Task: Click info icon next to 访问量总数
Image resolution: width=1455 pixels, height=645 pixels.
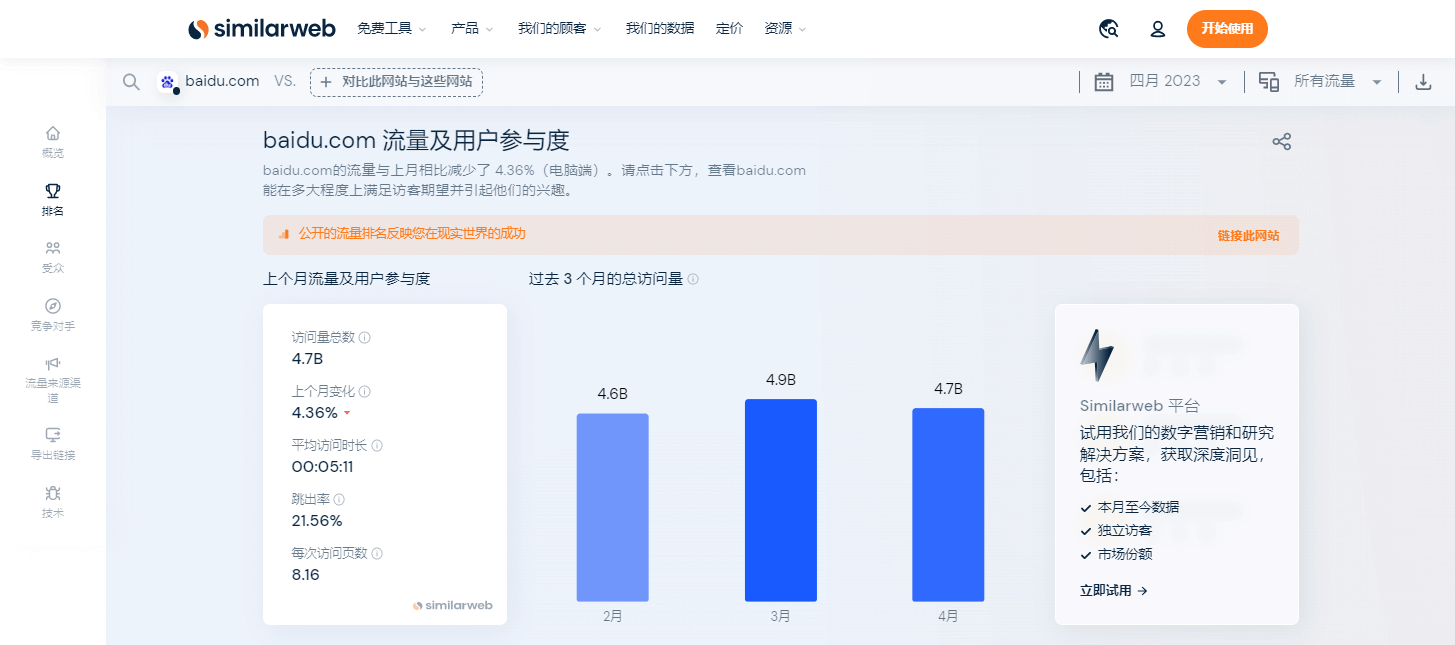Action: (x=364, y=338)
